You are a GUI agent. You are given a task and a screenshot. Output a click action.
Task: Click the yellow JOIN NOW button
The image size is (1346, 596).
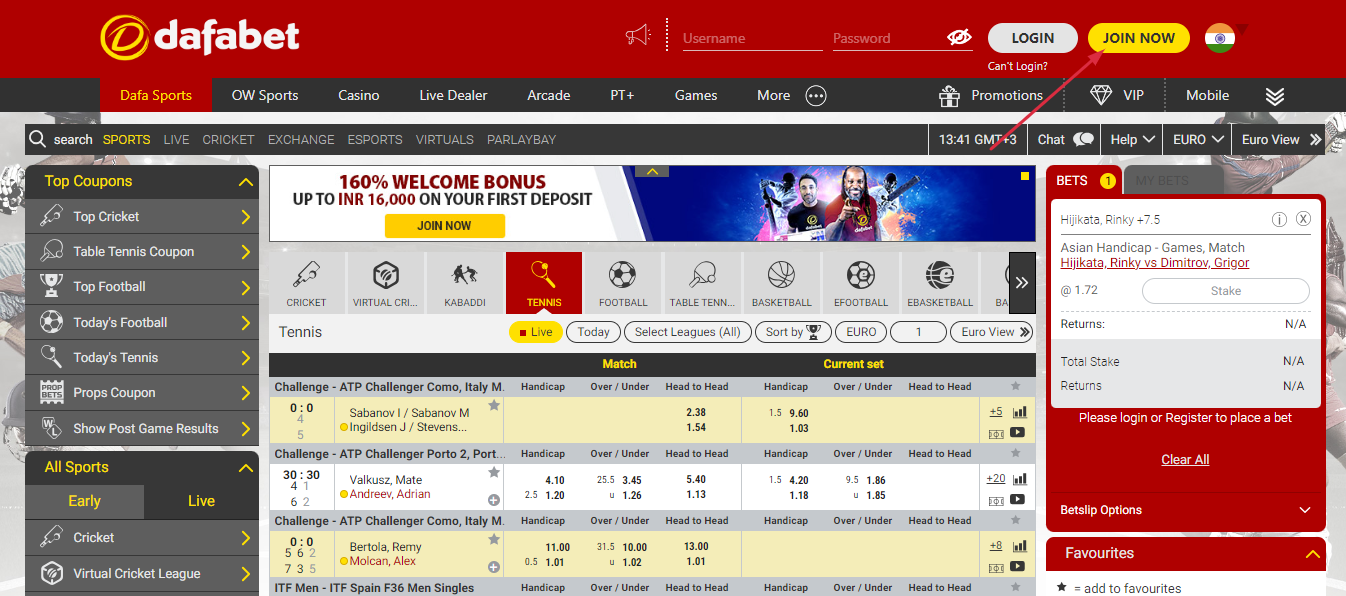pos(1138,38)
